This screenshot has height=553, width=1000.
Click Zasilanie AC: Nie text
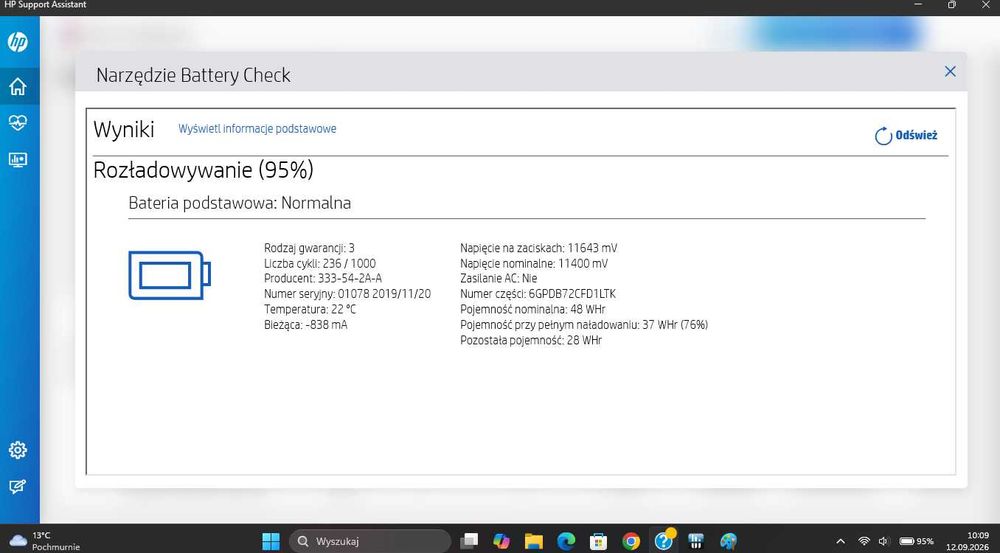499,279
